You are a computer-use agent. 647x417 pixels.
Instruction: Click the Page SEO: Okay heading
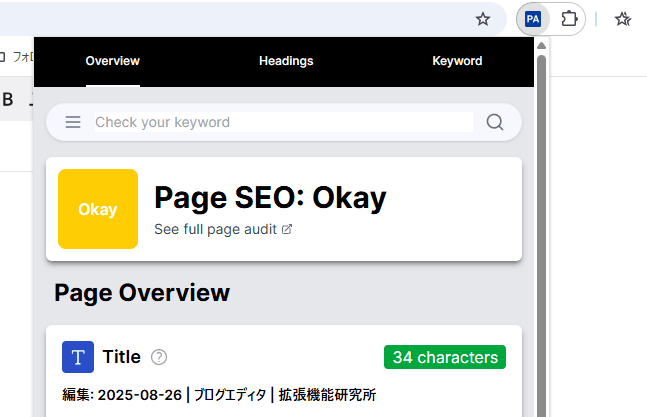(270, 198)
